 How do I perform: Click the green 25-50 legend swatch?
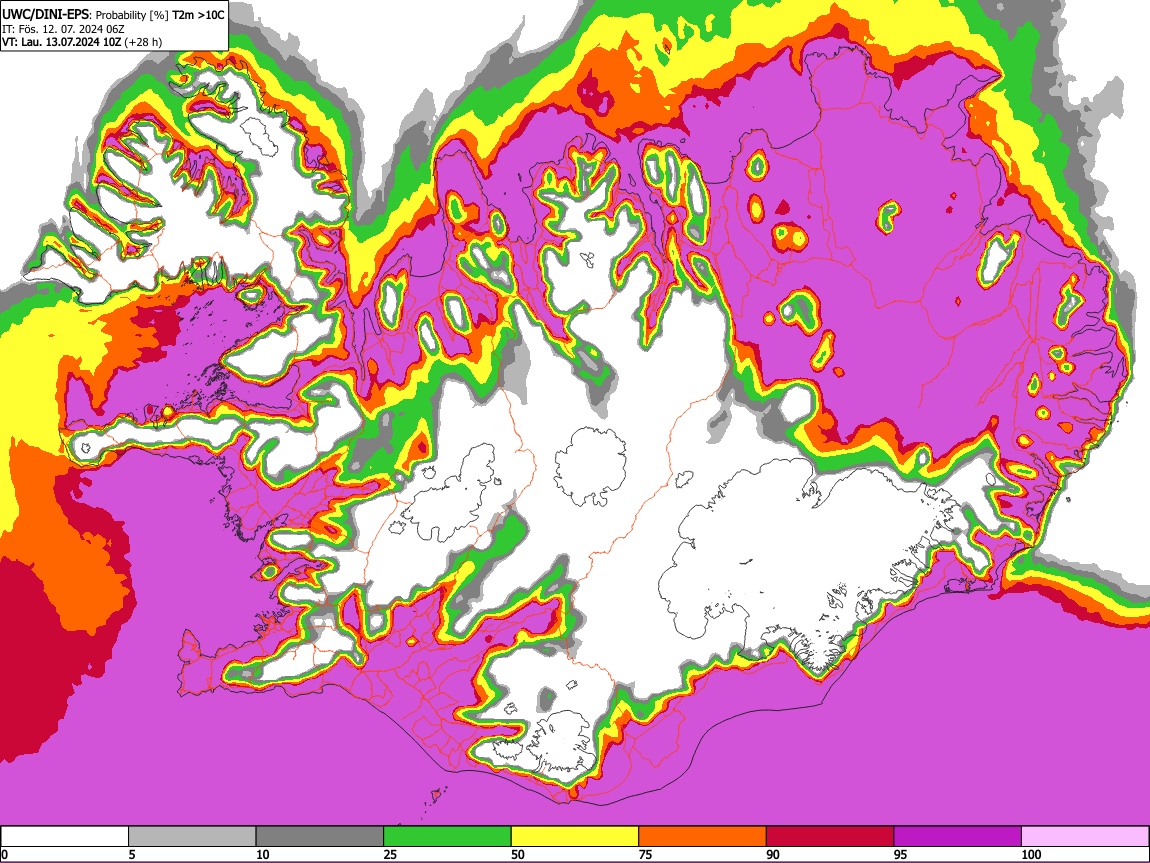coord(447,837)
